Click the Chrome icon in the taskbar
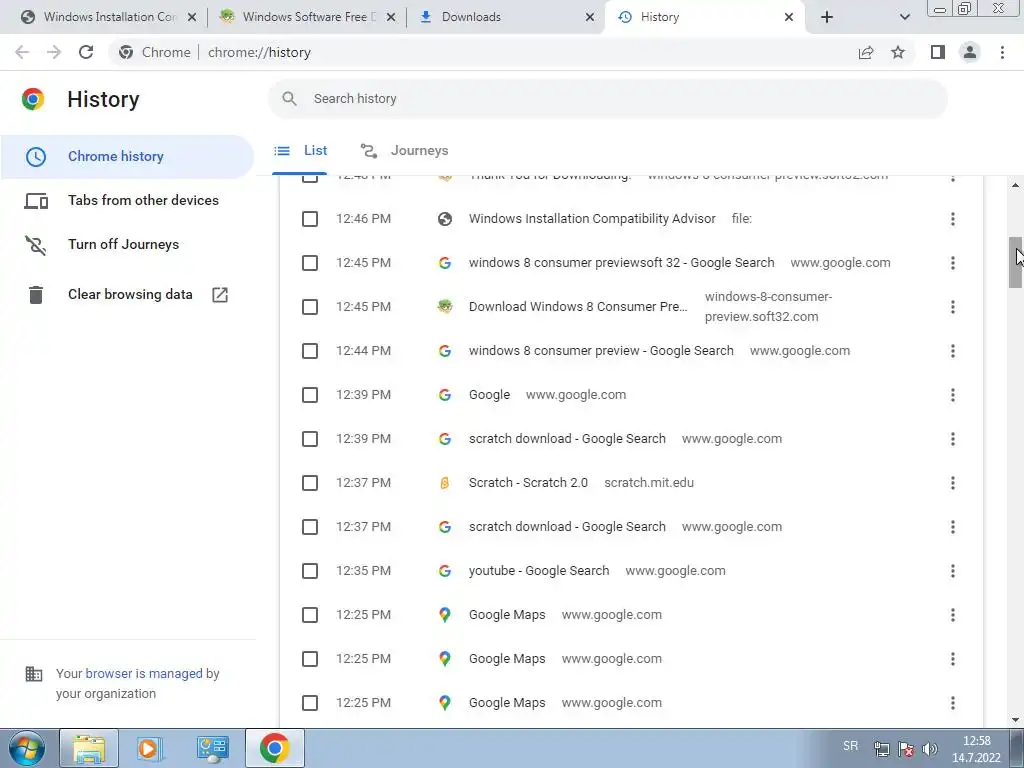This screenshot has height=768, width=1024. click(x=274, y=748)
